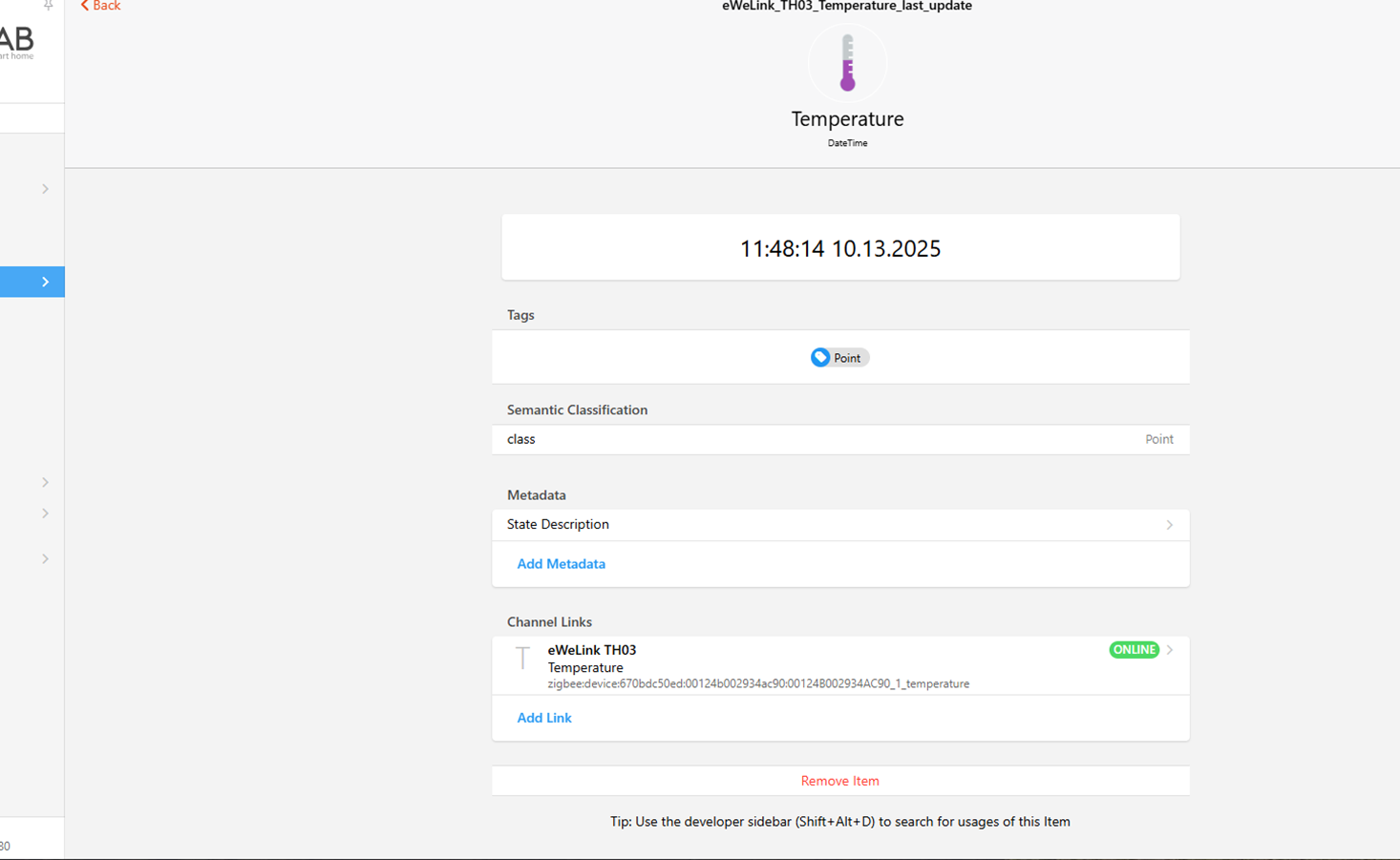Click Add Metadata

[x=561, y=564]
